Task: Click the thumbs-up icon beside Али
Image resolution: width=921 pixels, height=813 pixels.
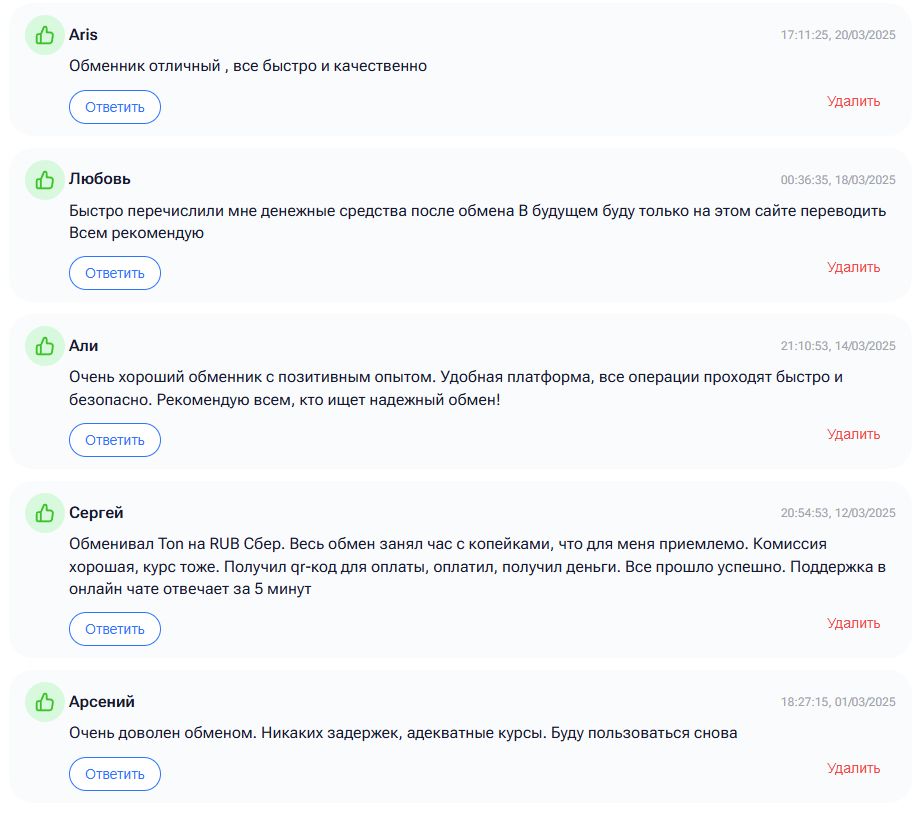Action: 44,346
